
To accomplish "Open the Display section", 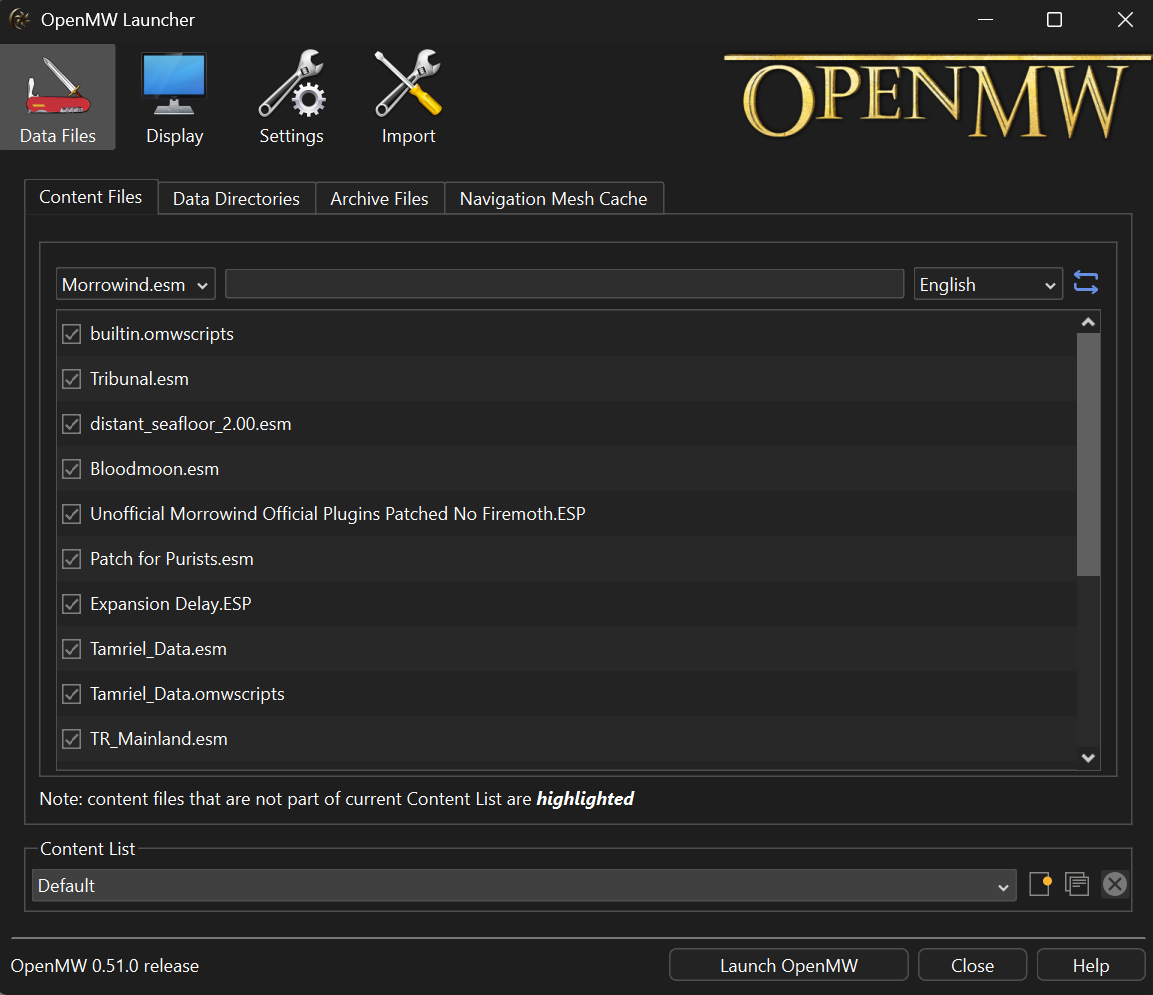I will coord(174,97).
